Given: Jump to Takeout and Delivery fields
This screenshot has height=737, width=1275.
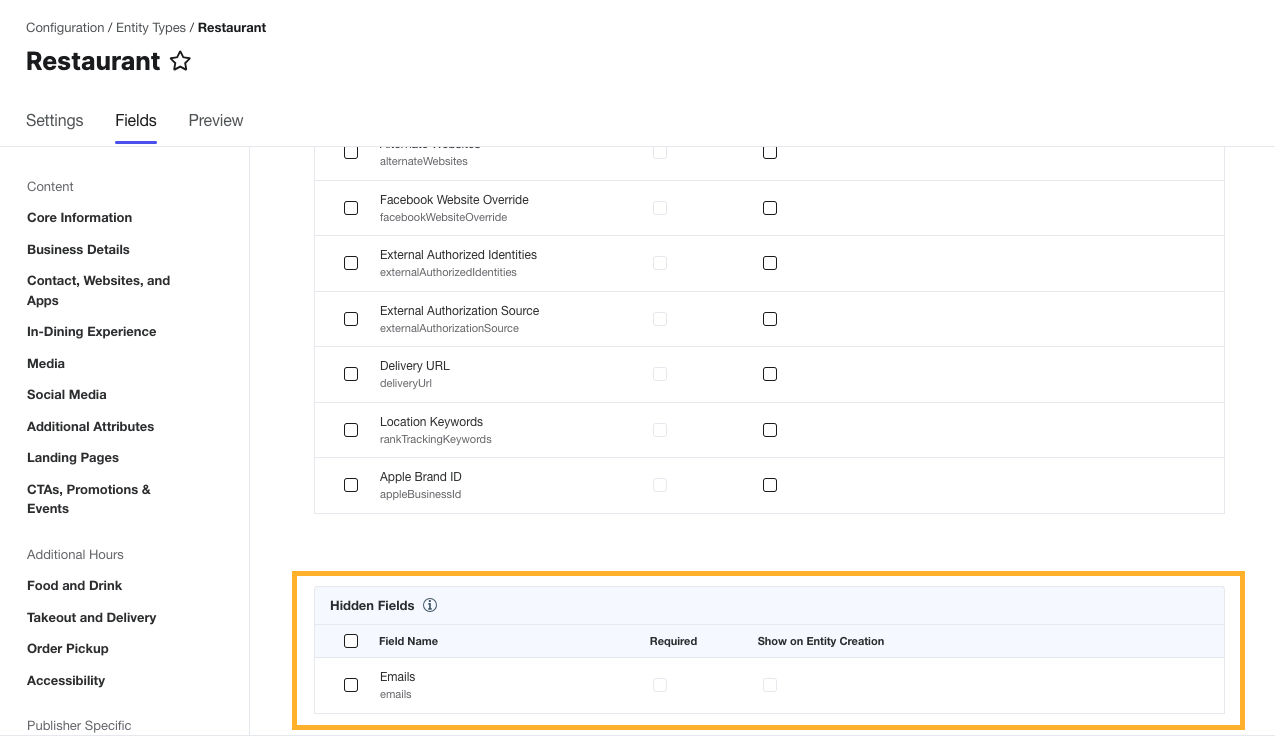Looking at the screenshot, I should coord(92,618).
